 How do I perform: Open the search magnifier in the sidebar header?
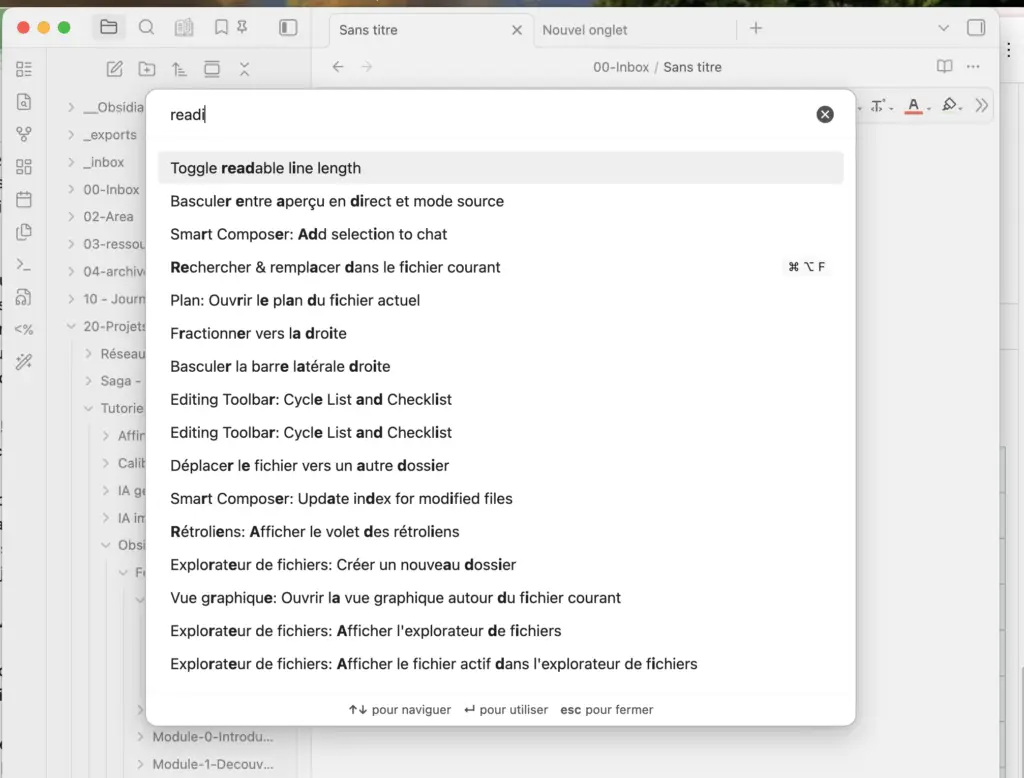(146, 28)
